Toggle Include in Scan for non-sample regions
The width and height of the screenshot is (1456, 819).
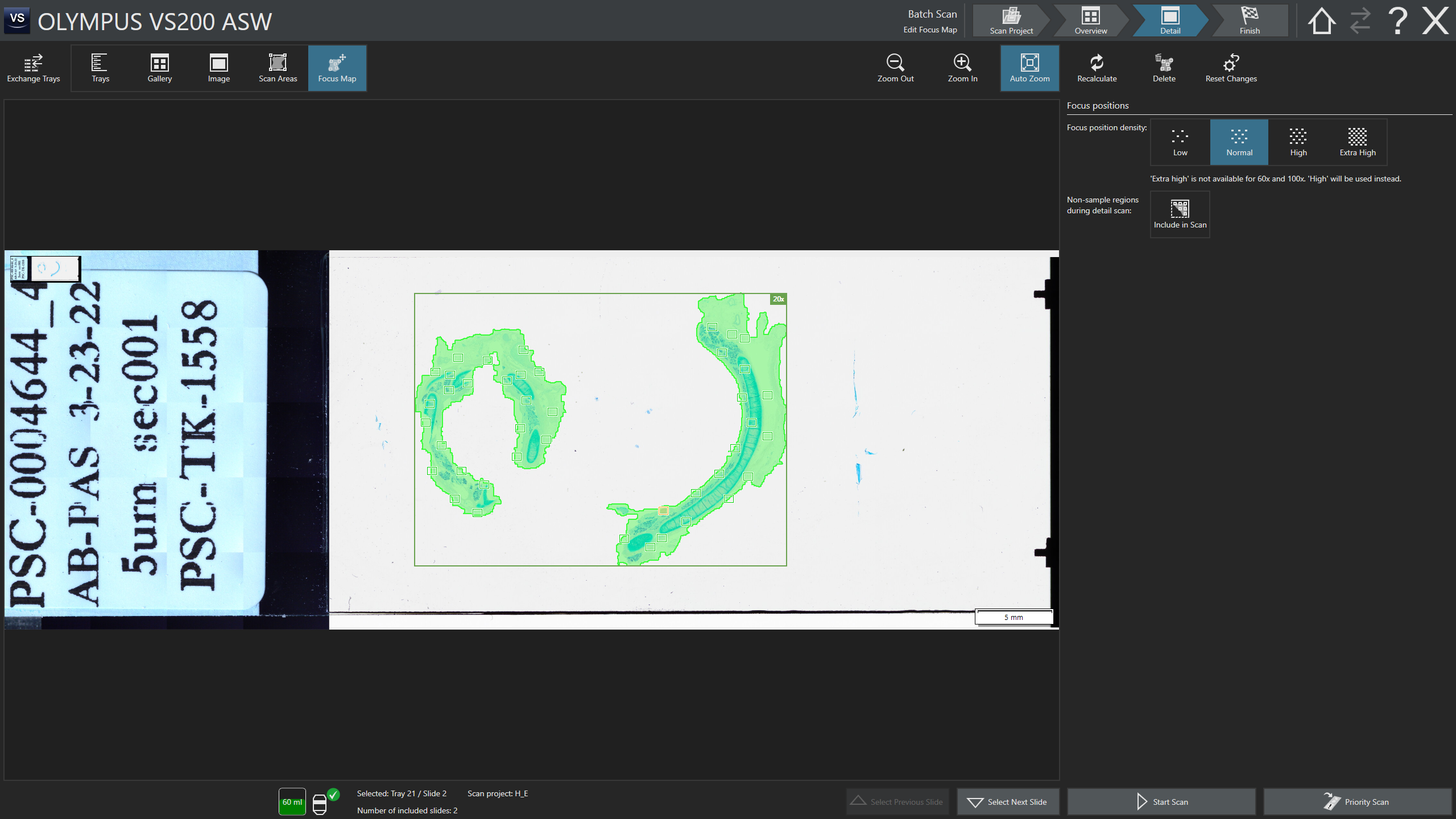pos(1180,214)
